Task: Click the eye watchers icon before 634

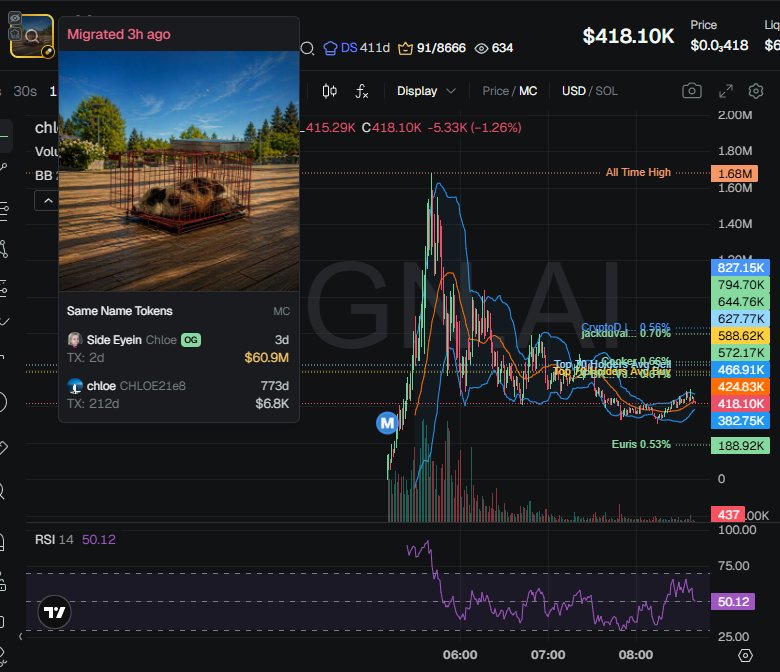Action: pyautogui.click(x=481, y=48)
